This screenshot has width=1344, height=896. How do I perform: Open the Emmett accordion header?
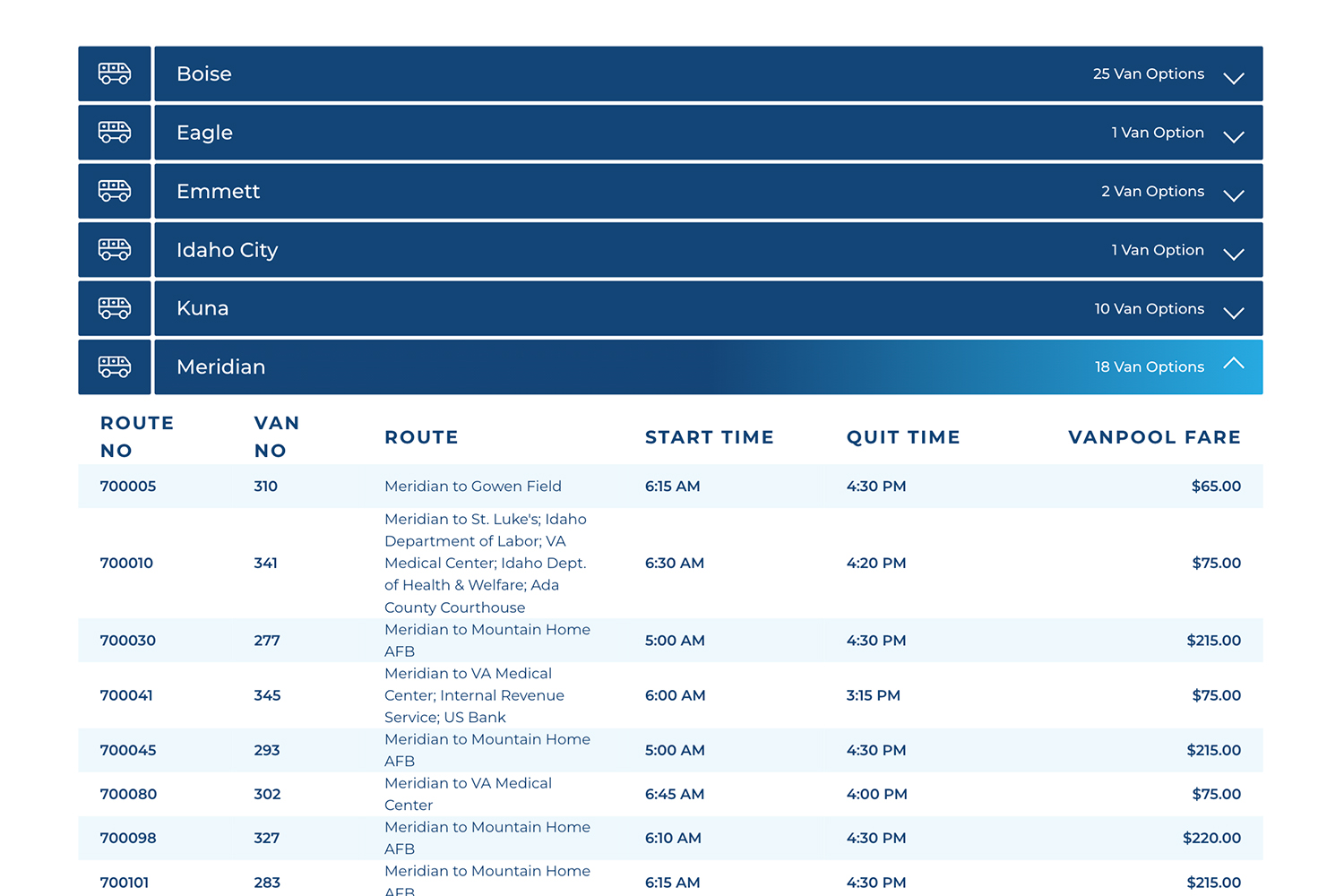click(x=709, y=191)
